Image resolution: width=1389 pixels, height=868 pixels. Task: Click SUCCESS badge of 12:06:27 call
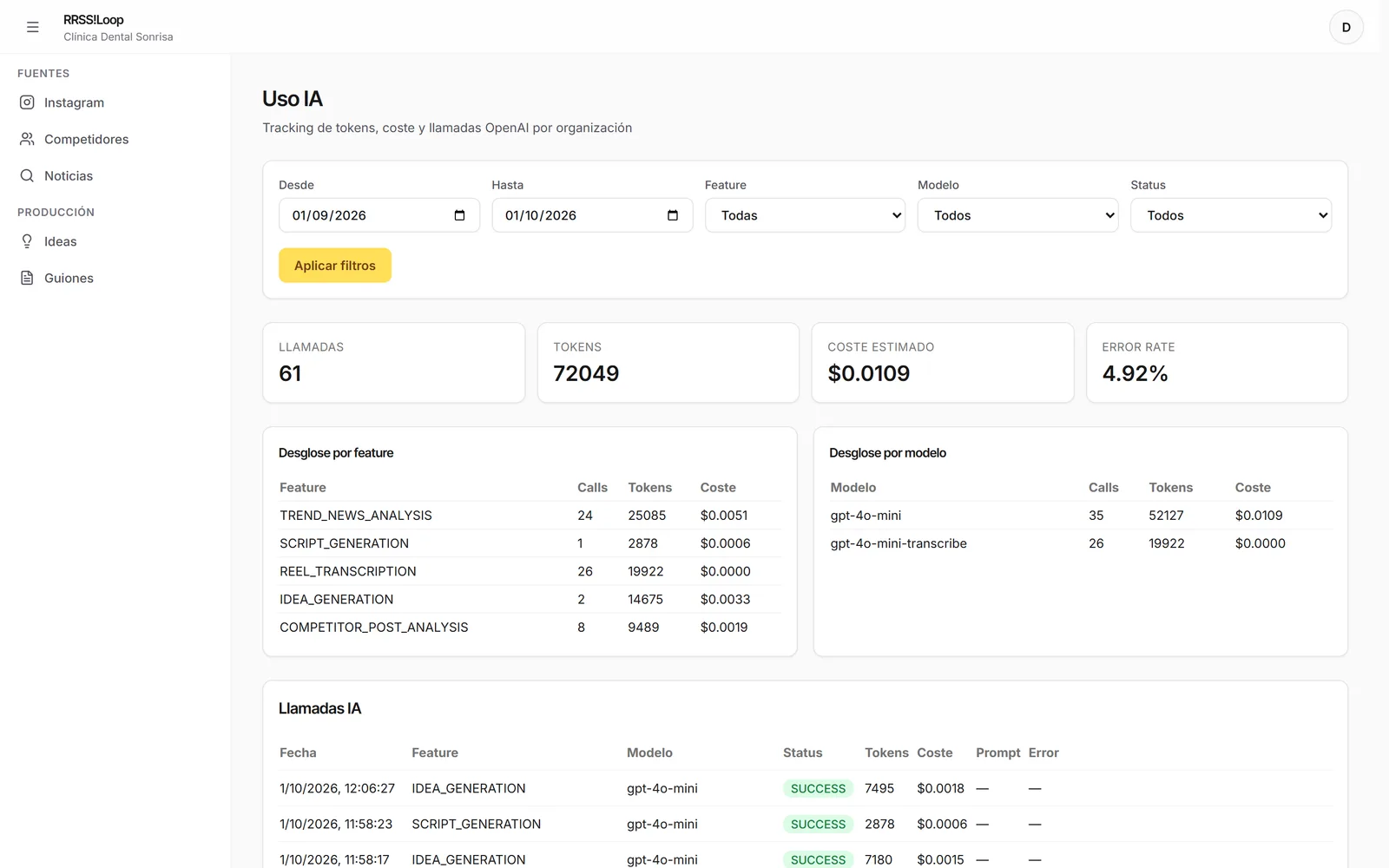(x=818, y=788)
